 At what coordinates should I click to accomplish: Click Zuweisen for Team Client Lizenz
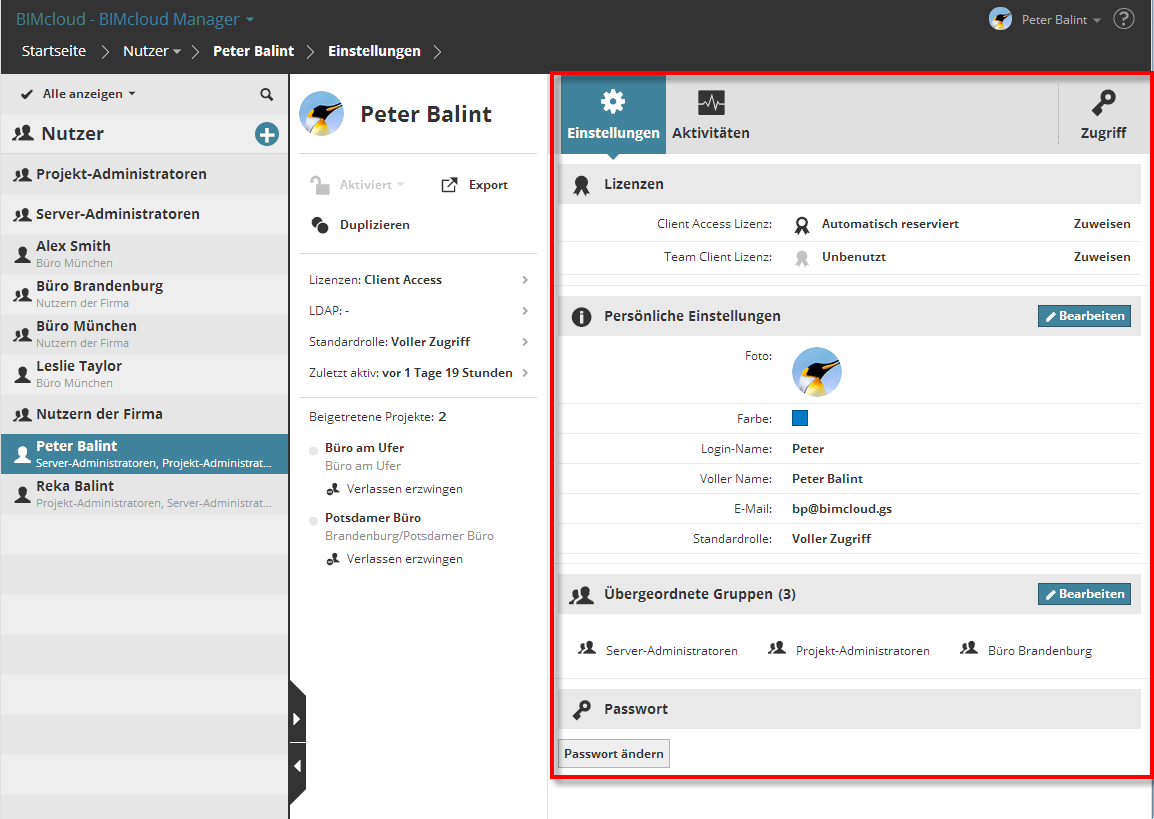click(1102, 257)
